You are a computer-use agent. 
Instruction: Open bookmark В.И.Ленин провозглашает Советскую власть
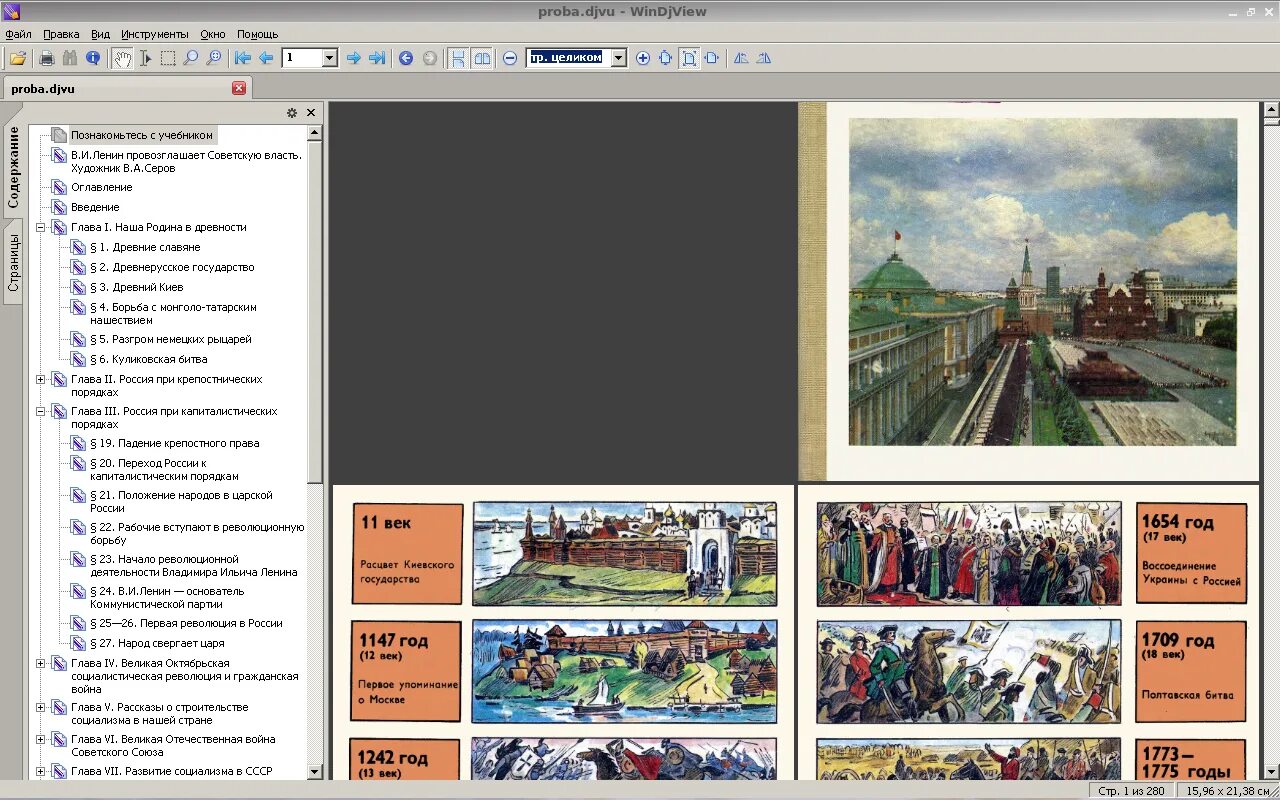pos(186,161)
